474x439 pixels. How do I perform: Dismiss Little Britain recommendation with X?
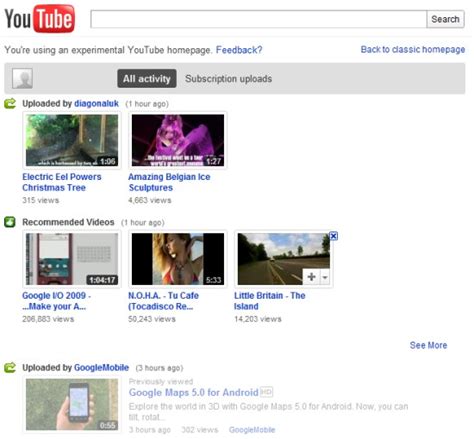tap(333, 236)
